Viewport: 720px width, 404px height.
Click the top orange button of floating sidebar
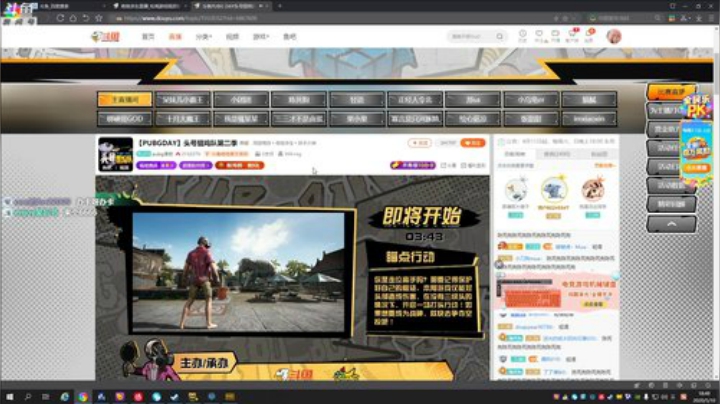coord(671,92)
